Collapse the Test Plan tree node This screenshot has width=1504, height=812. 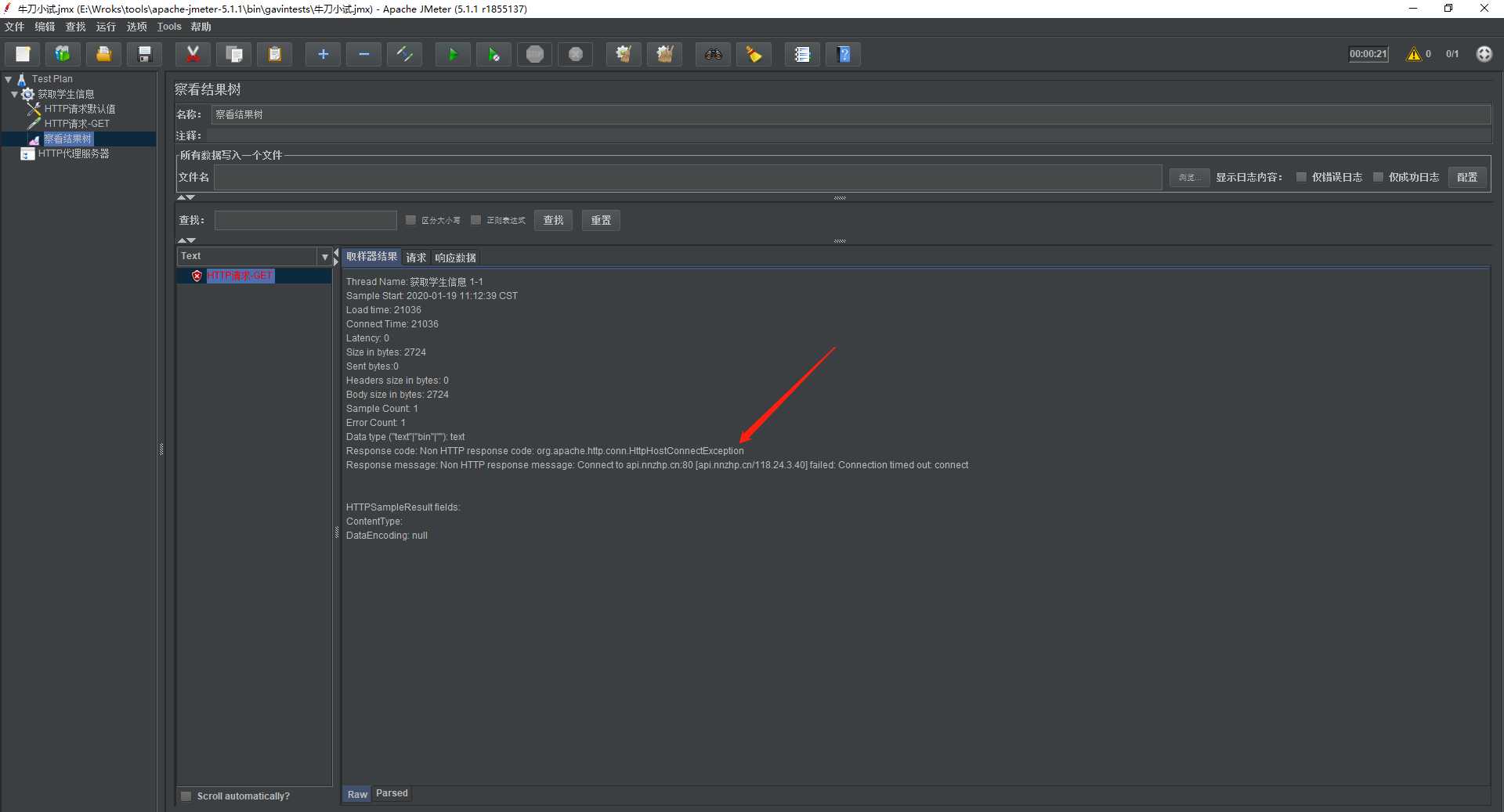pyautogui.click(x=9, y=79)
